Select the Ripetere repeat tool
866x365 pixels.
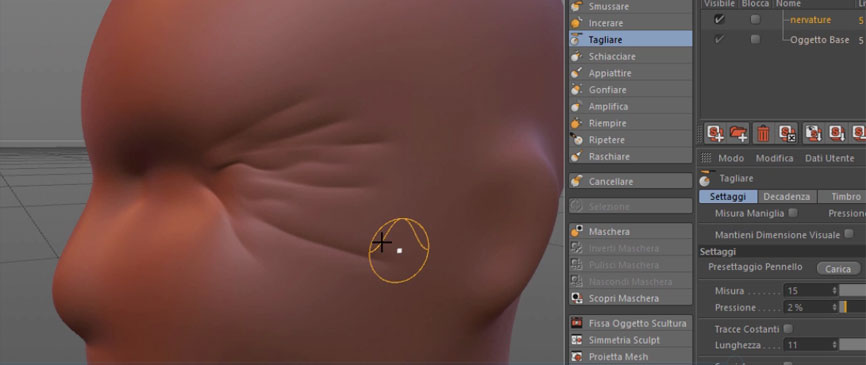click(630, 140)
